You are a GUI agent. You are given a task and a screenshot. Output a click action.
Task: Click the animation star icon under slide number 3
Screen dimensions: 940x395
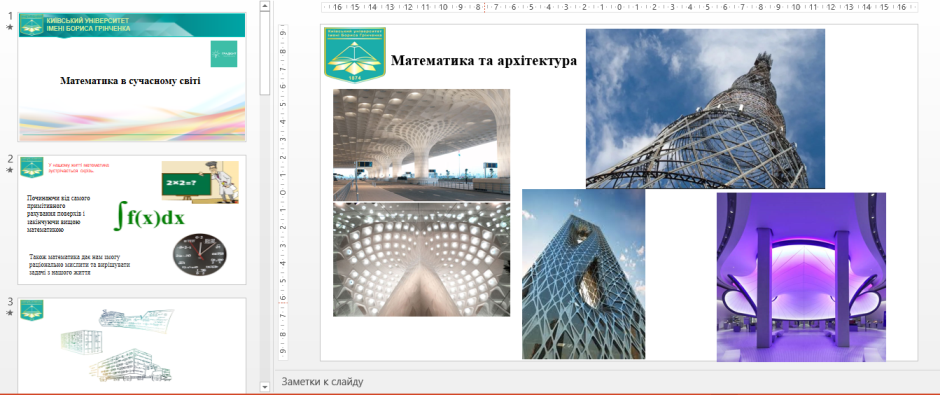pos(10,313)
